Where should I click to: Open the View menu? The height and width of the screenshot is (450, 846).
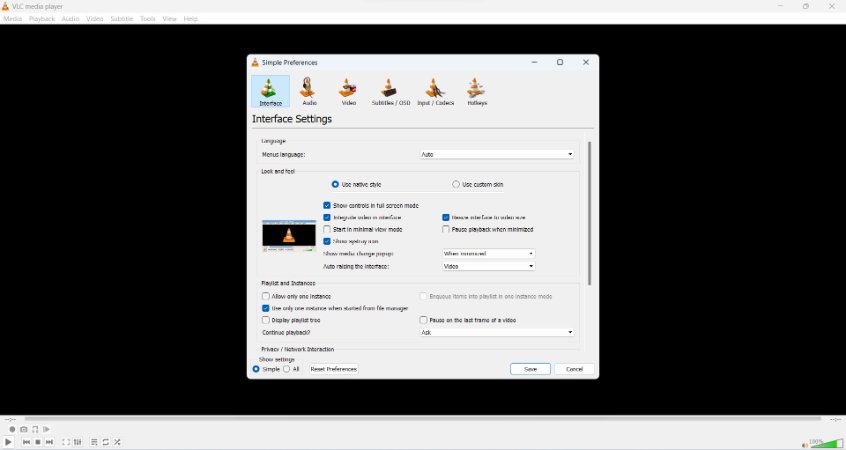pos(169,19)
